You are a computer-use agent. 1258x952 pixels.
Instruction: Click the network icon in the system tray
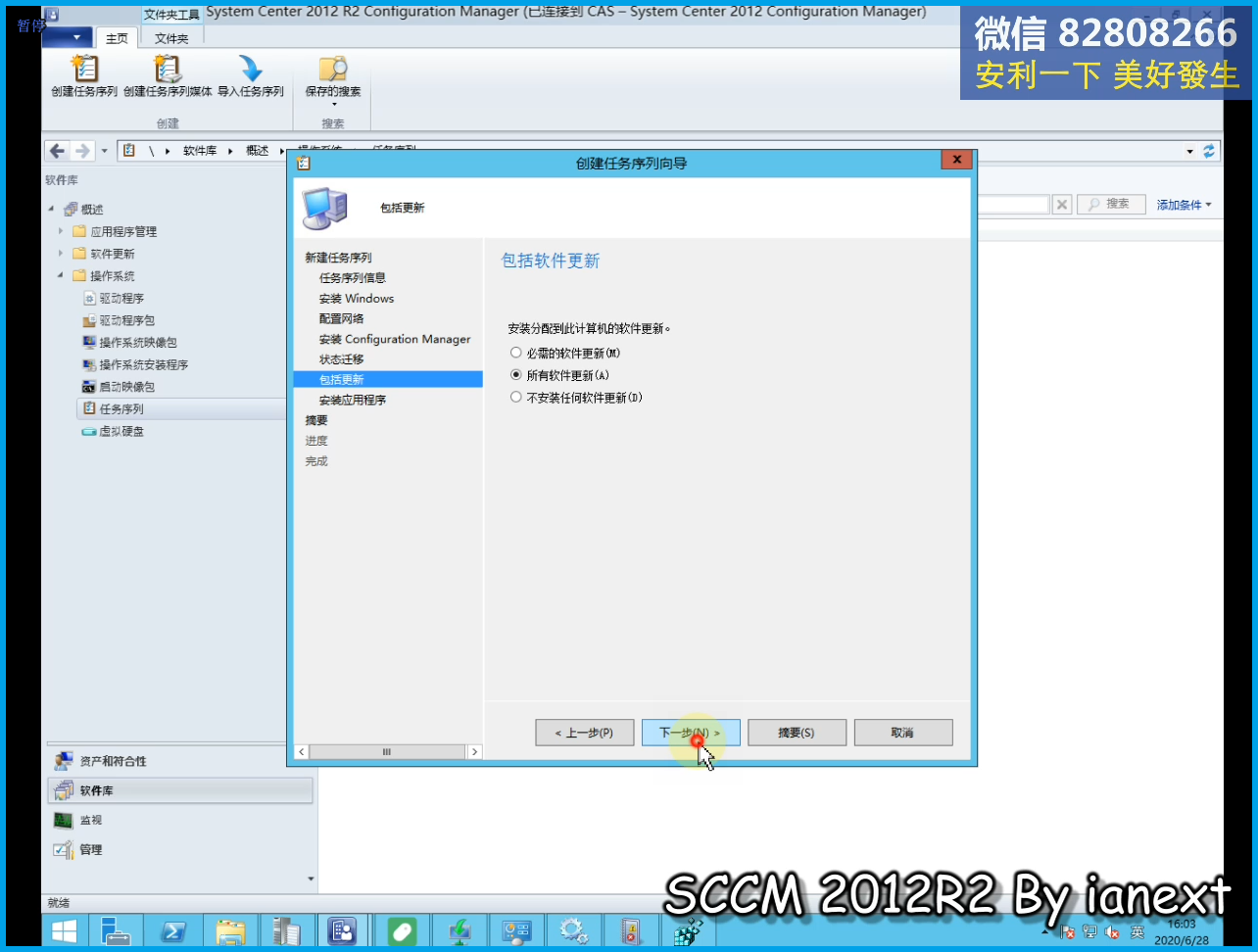pyautogui.click(x=1089, y=931)
